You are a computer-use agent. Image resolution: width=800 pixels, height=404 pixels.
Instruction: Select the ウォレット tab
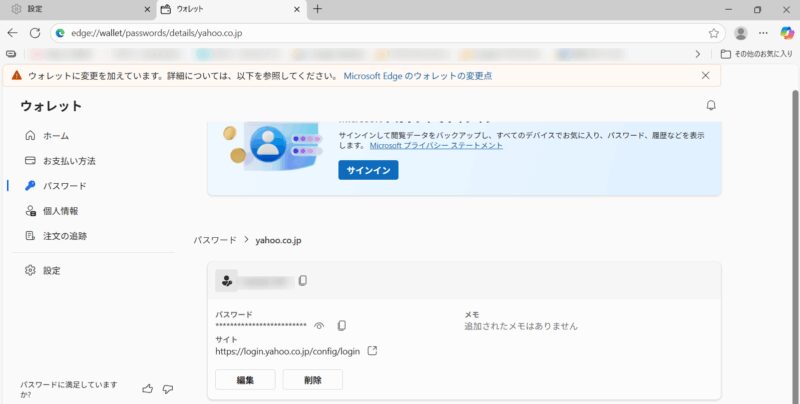[231, 9]
